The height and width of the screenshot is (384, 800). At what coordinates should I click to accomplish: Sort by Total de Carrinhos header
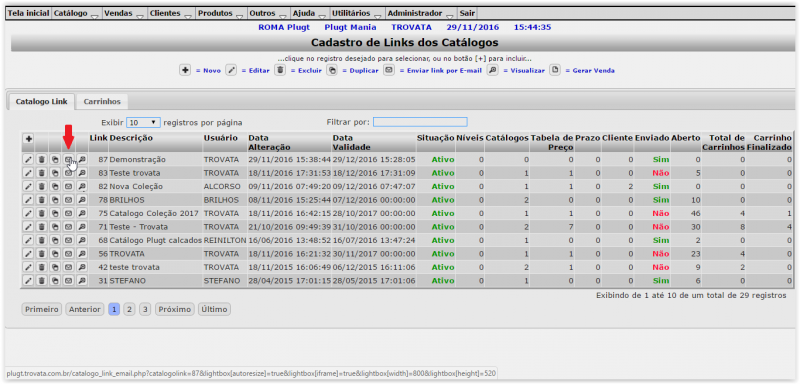point(723,142)
